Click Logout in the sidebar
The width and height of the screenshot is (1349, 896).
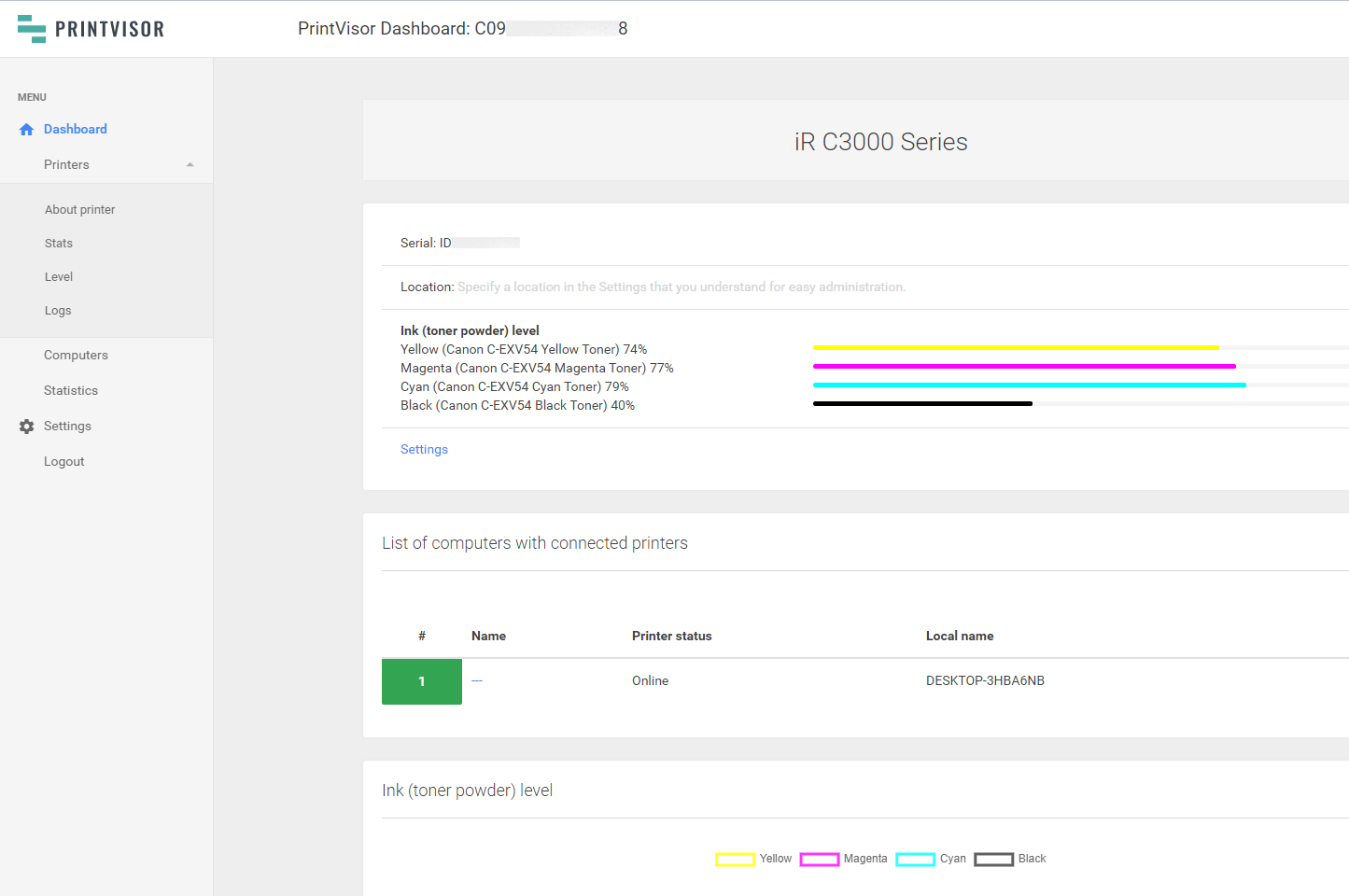coord(63,462)
